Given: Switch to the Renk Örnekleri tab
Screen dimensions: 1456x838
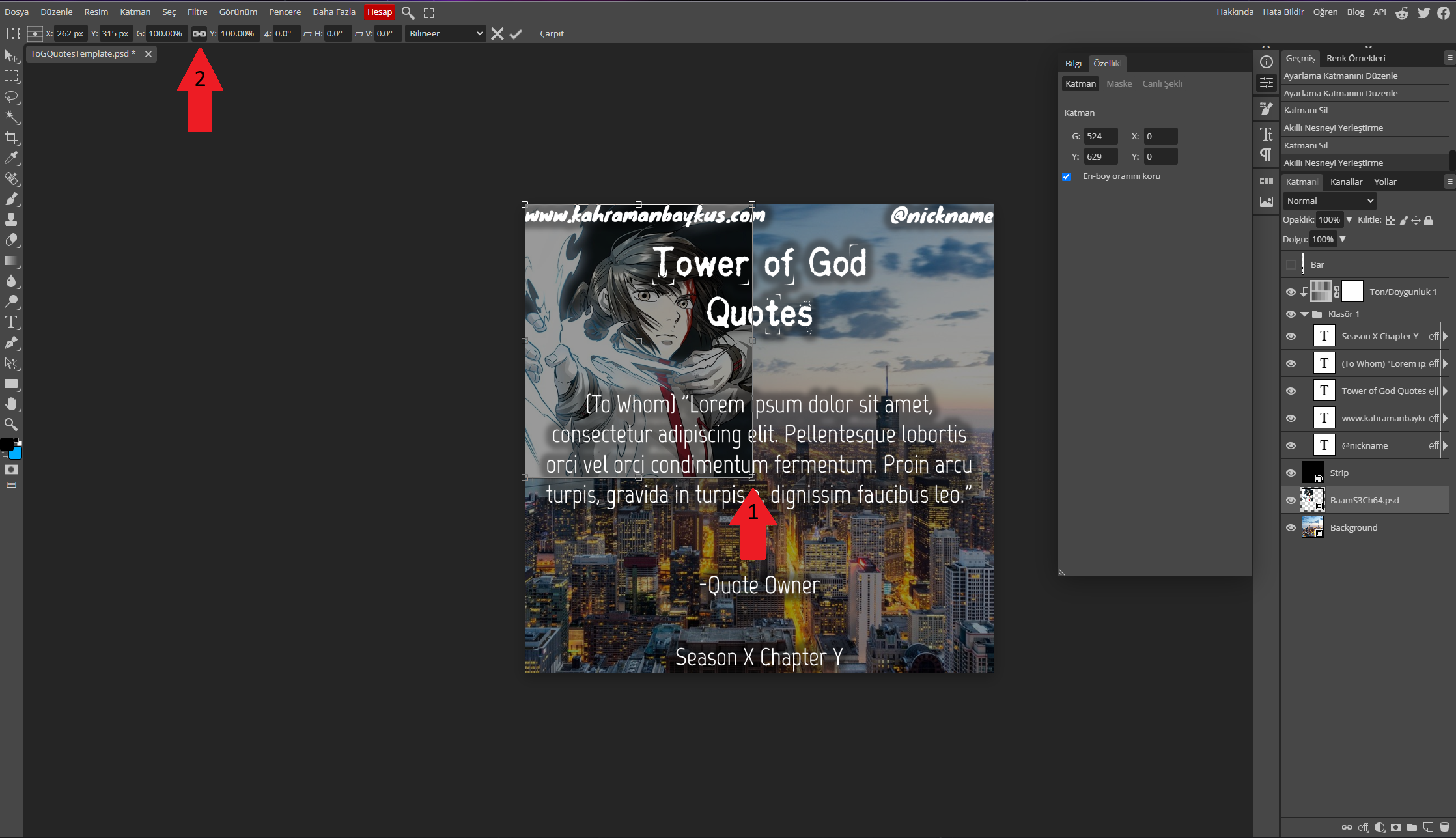Looking at the screenshot, I should click(x=1356, y=58).
